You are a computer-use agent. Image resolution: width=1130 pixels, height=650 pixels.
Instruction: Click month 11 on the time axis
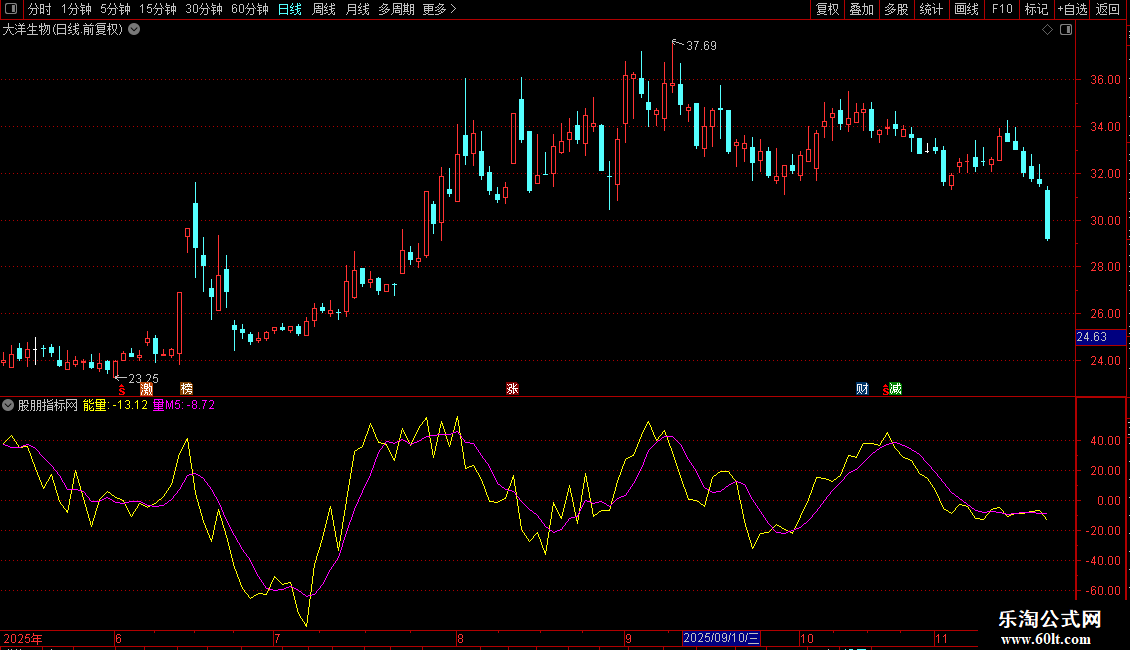941,638
